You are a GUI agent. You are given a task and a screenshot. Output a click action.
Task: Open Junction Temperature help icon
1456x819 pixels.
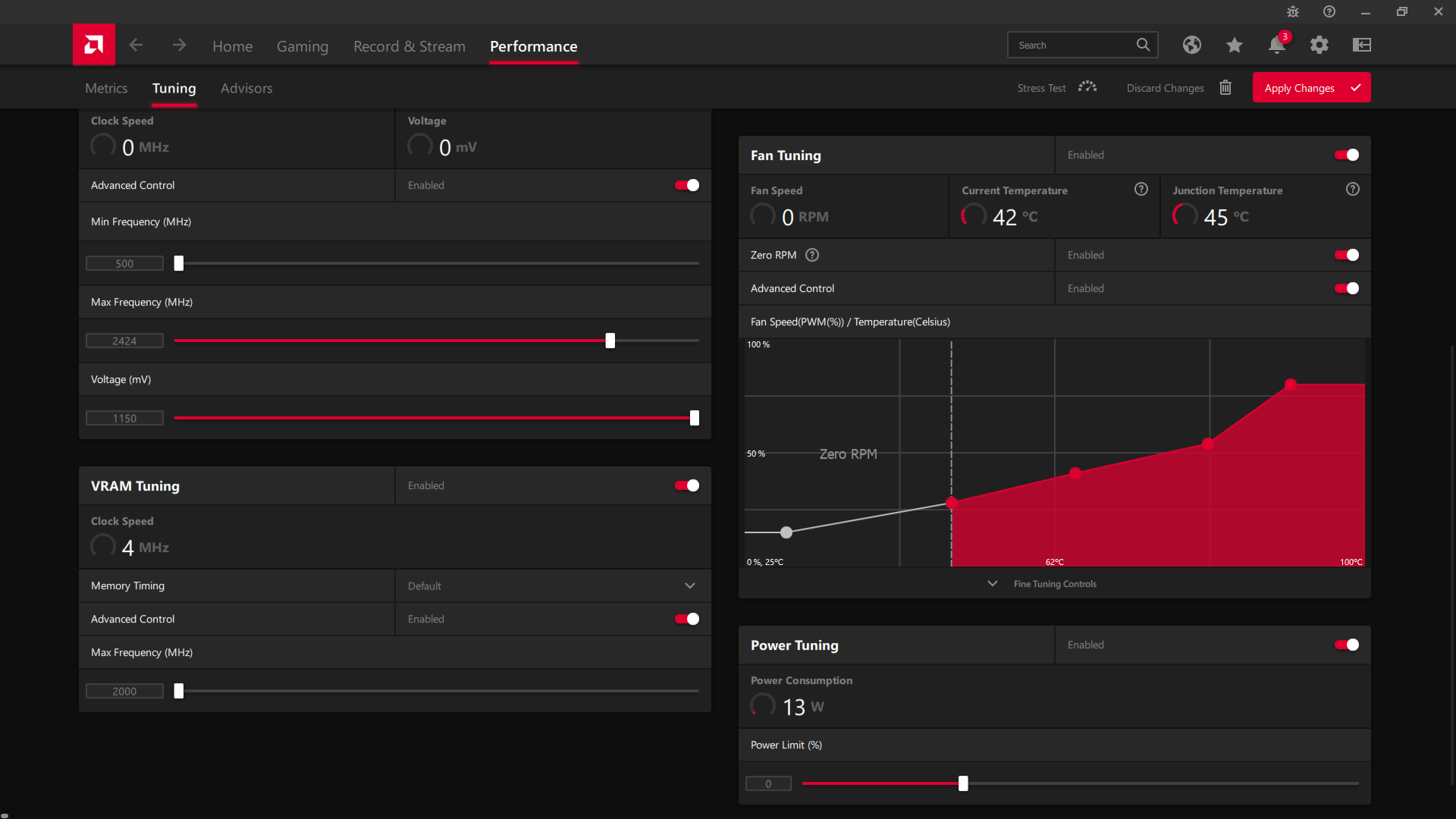1353,189
